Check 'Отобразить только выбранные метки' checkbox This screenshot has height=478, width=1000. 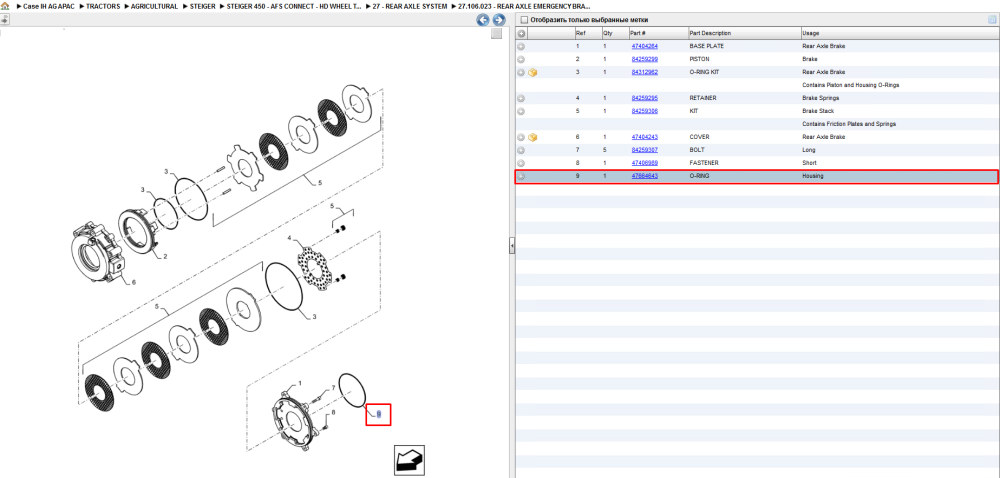[x=524, y=20]
